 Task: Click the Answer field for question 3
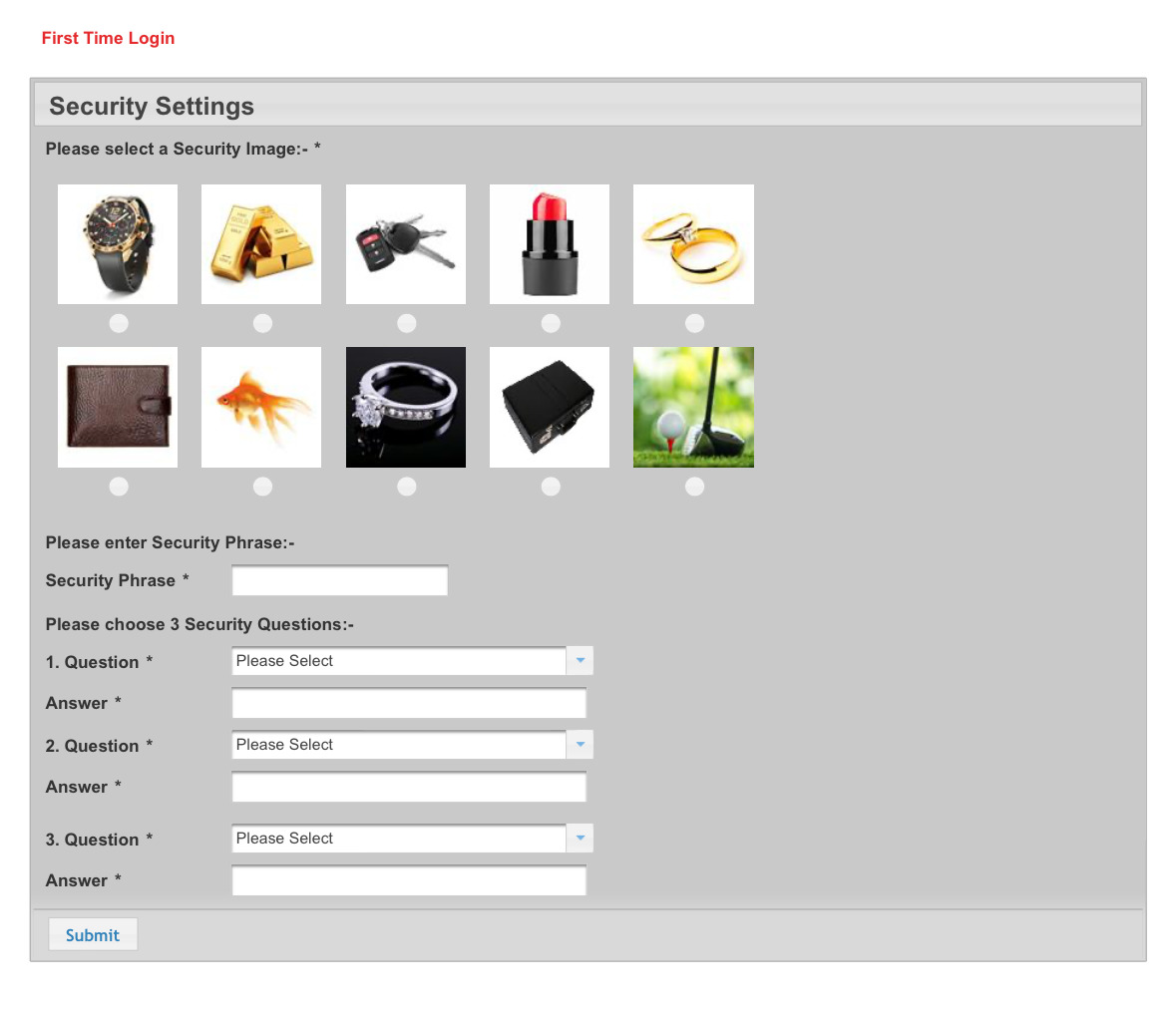409,881
